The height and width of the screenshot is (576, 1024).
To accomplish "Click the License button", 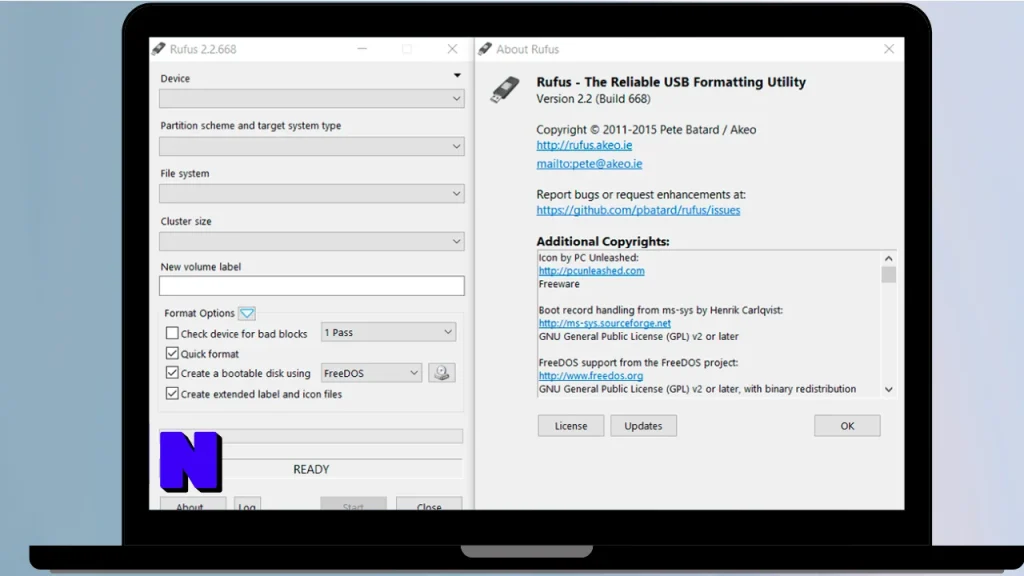I will click(x=571, y=426).
